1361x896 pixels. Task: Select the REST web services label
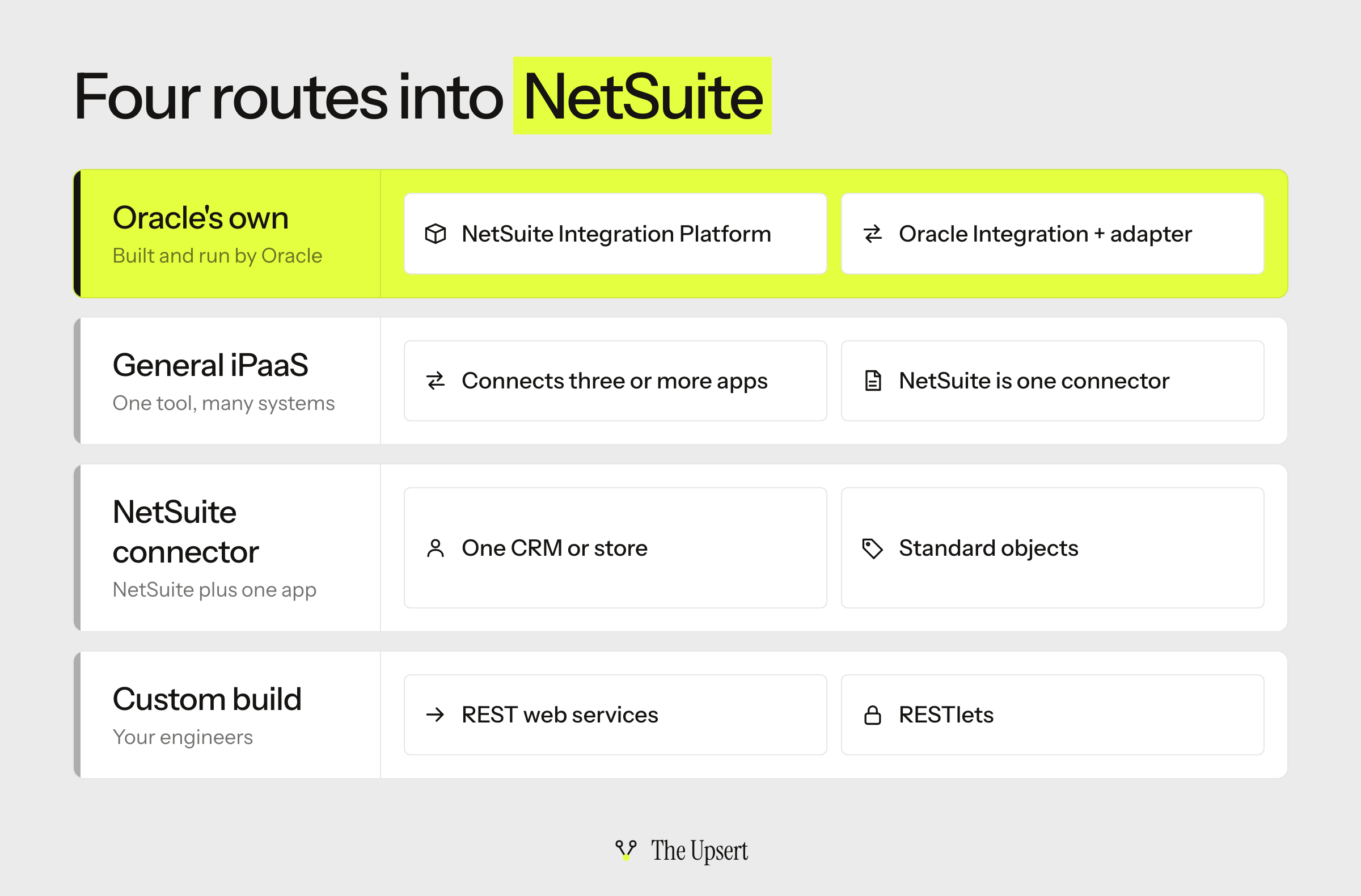(560, 715)
